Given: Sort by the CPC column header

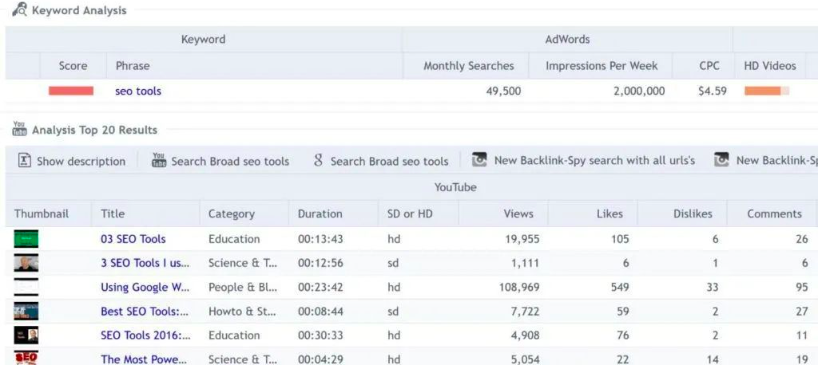Looking at the screenshot, I should tap(708, 66).
